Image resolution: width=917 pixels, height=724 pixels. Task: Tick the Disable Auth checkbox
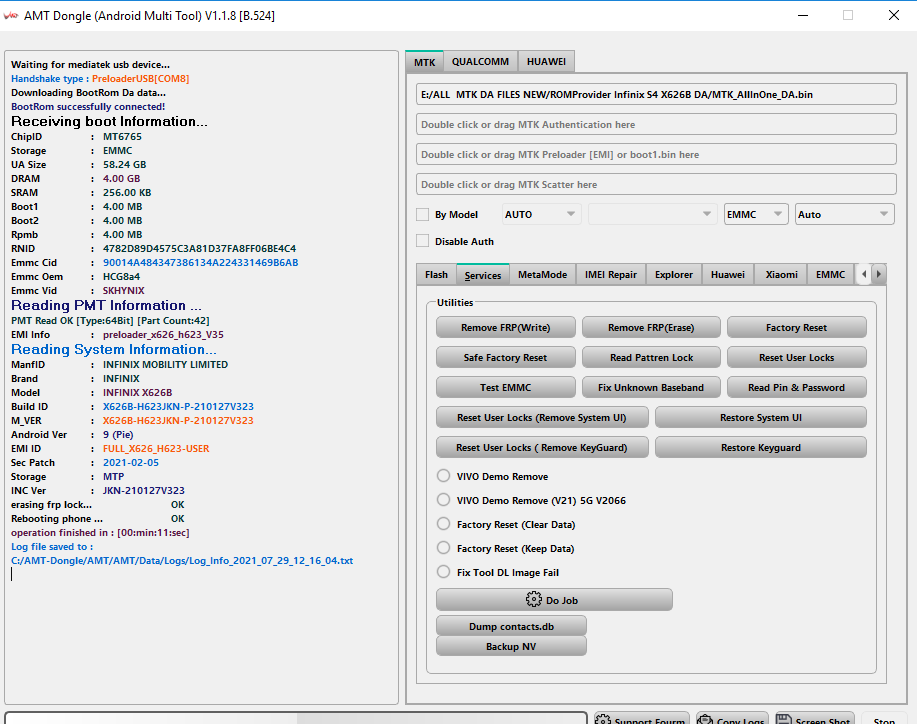coord(422,241)
